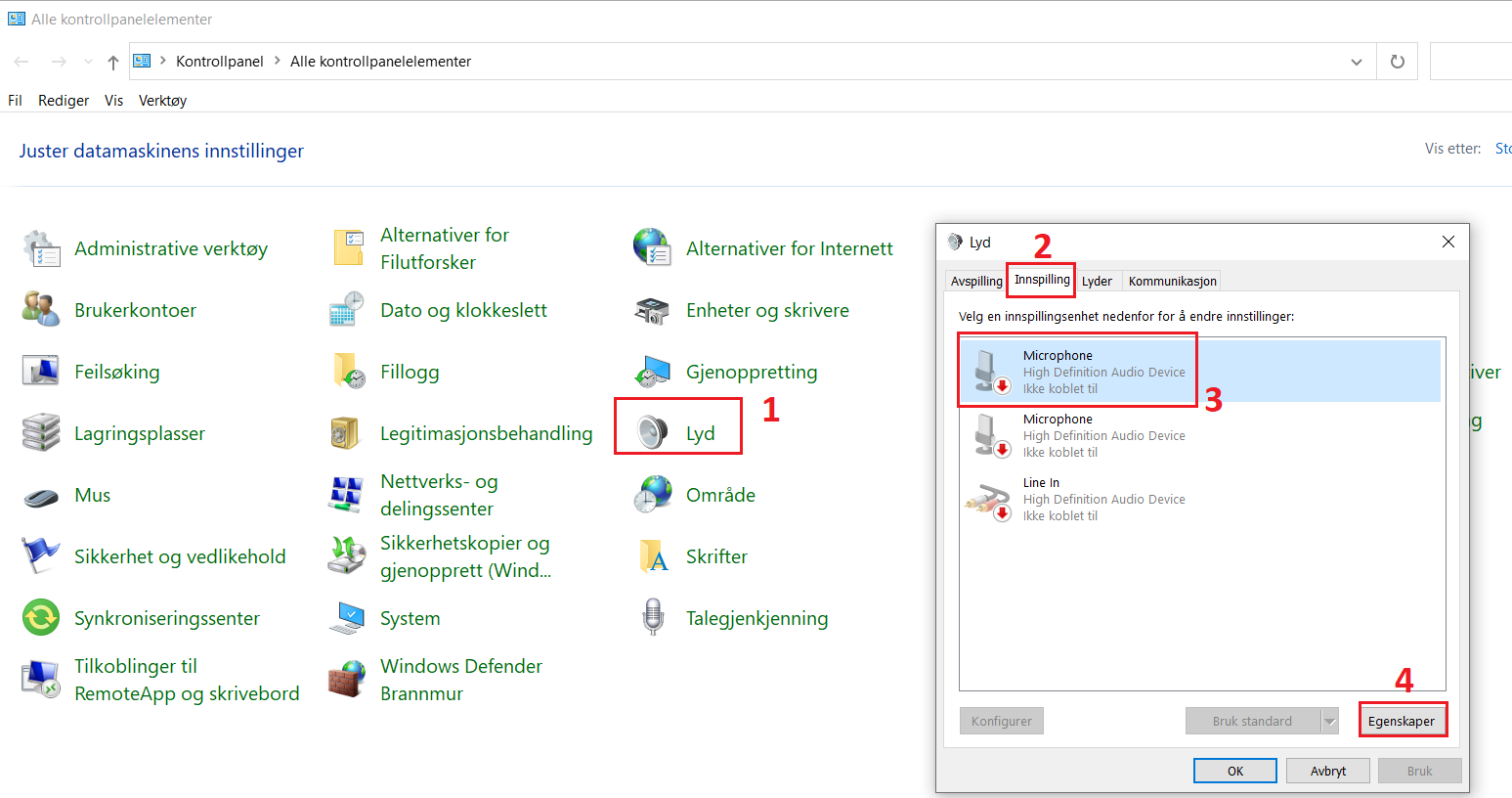Viewport: 1512px width, 798px height.
Task: Open the Mus mouse icon
Action: (41, 497)
